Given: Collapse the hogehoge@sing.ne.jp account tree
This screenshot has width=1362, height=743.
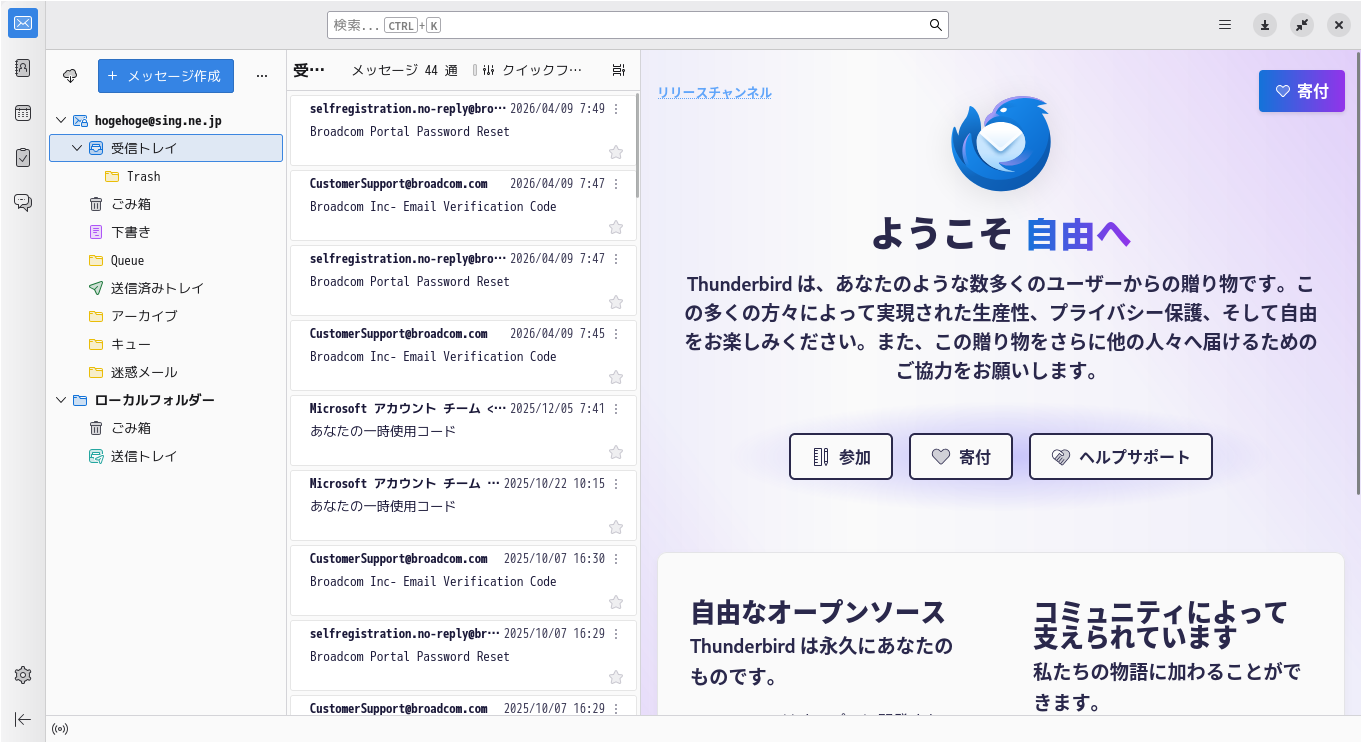Looking at the screenshot, I should click(x=62, y=120).
